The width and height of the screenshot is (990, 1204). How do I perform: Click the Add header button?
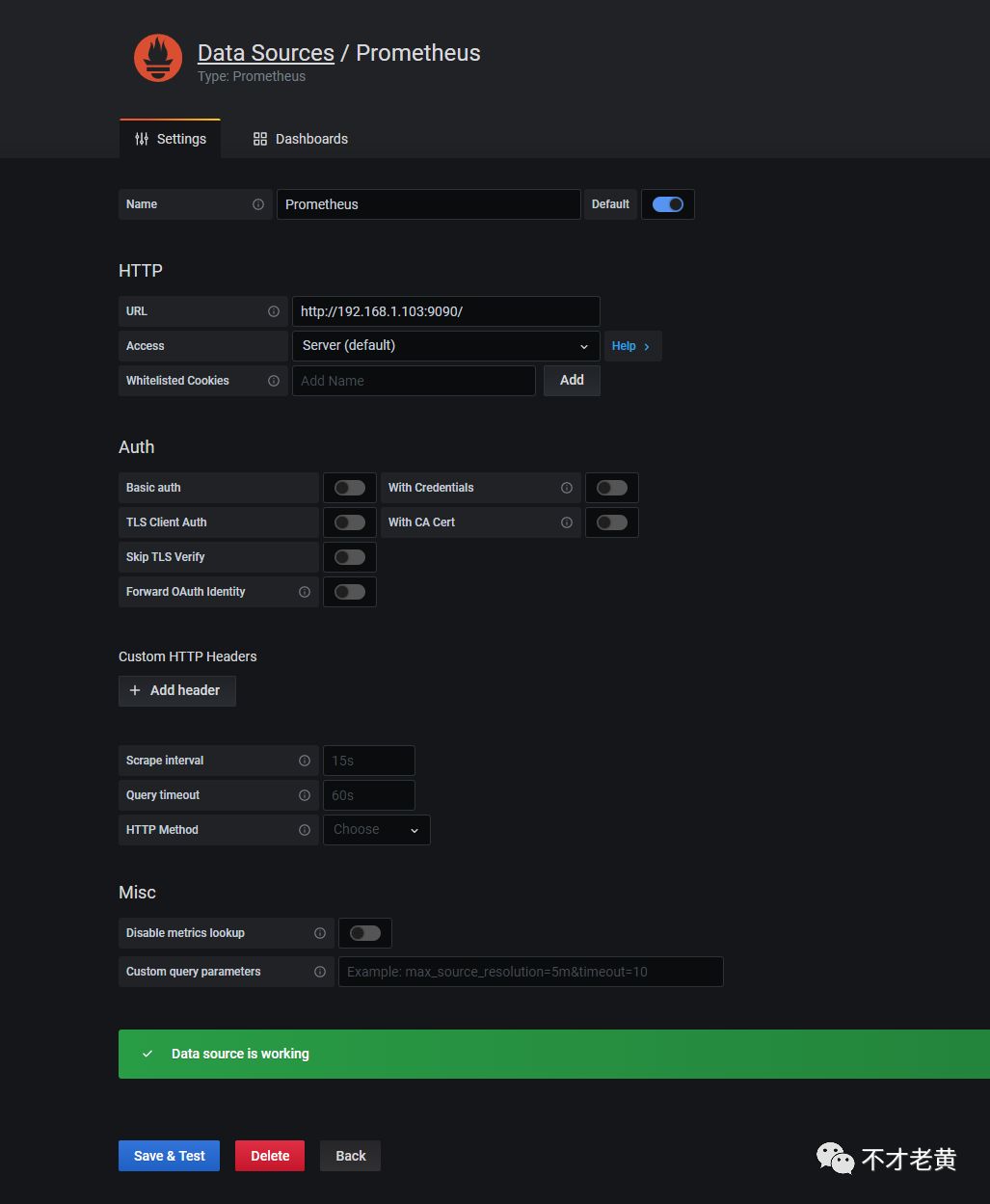click(x=177, y=690)
